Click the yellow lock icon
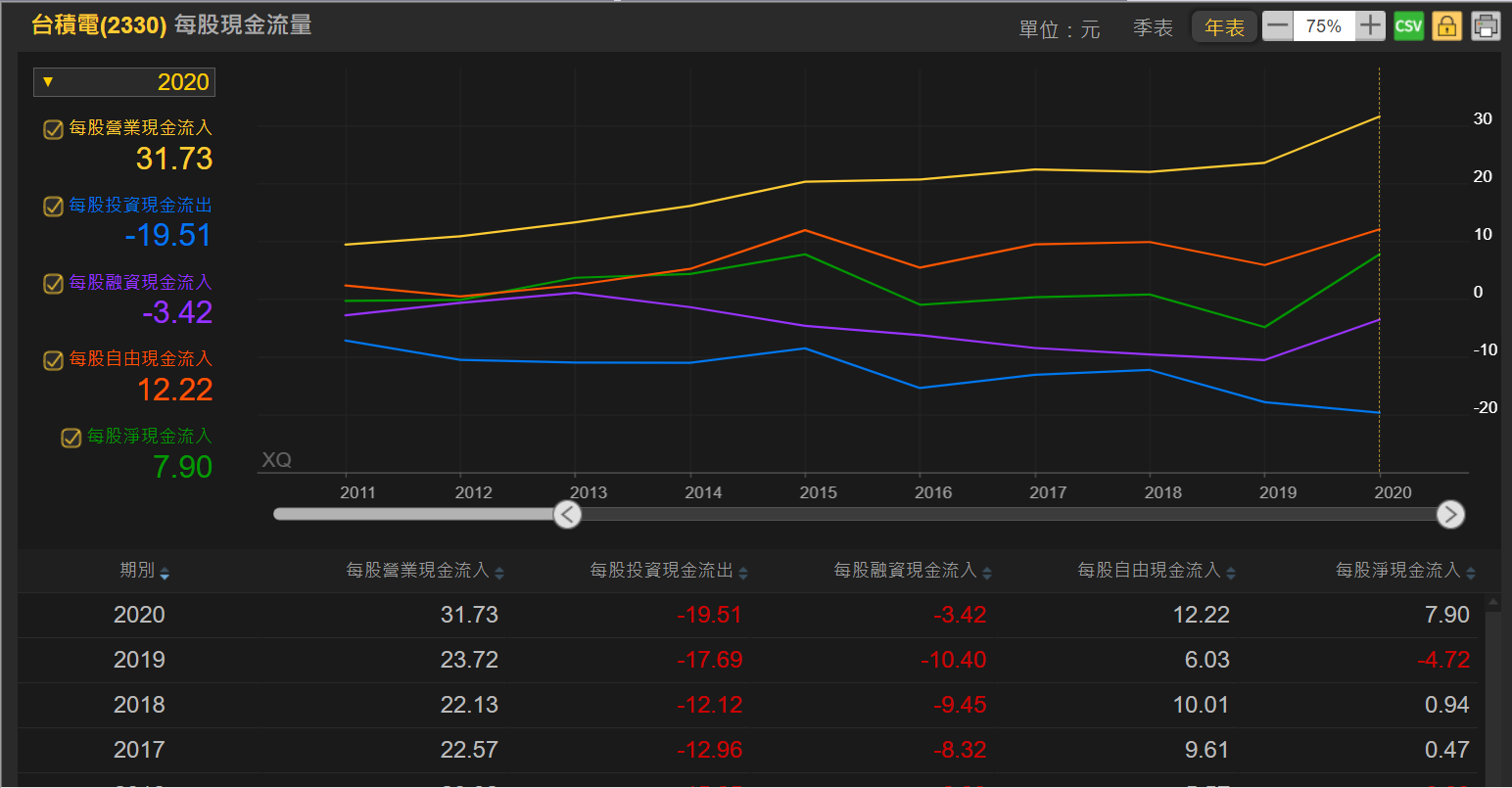Screen dimensions: 1512x788 click(x=1446, y=26)
